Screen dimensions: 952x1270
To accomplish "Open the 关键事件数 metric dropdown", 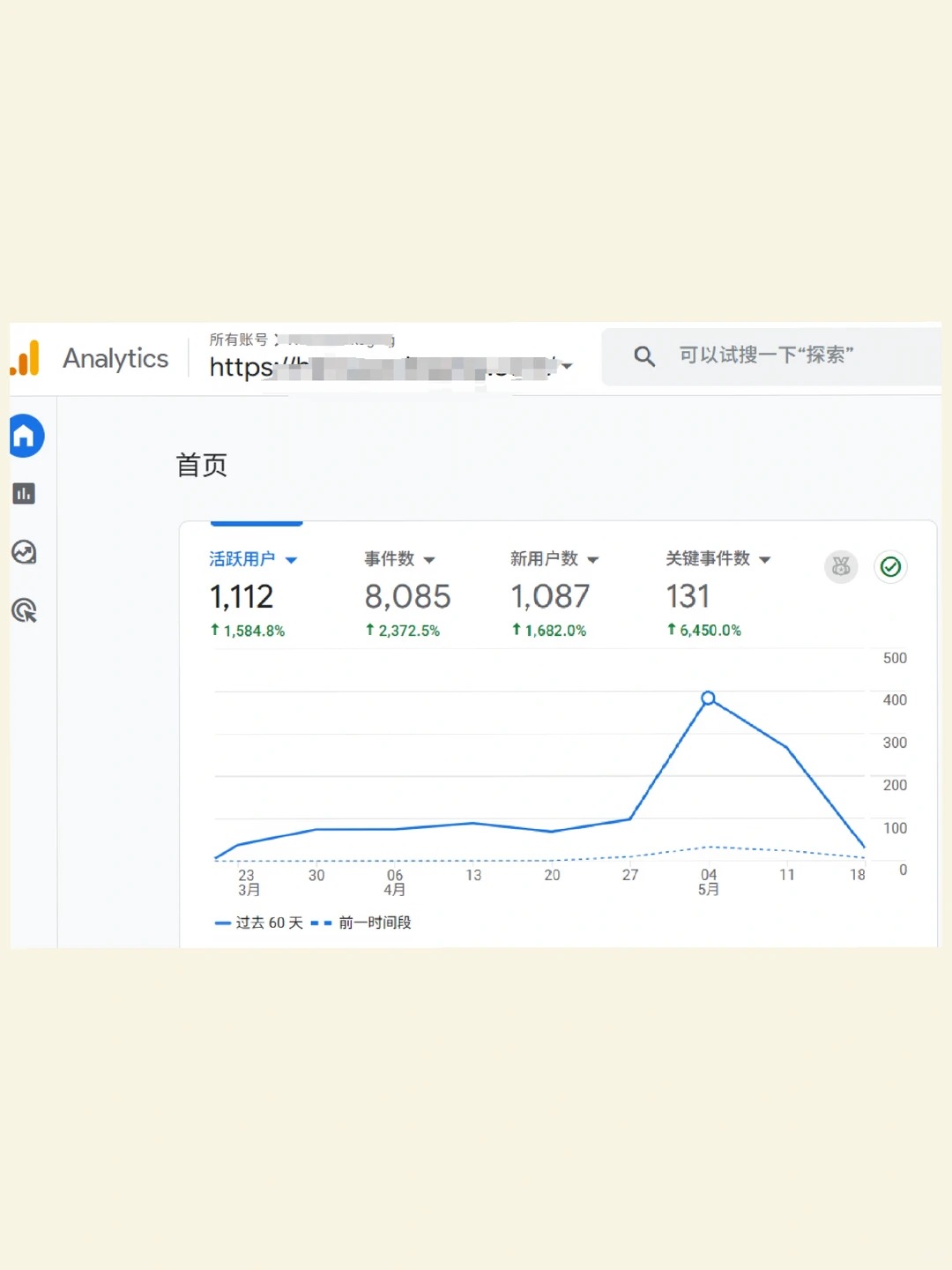I will click(765, 560).
